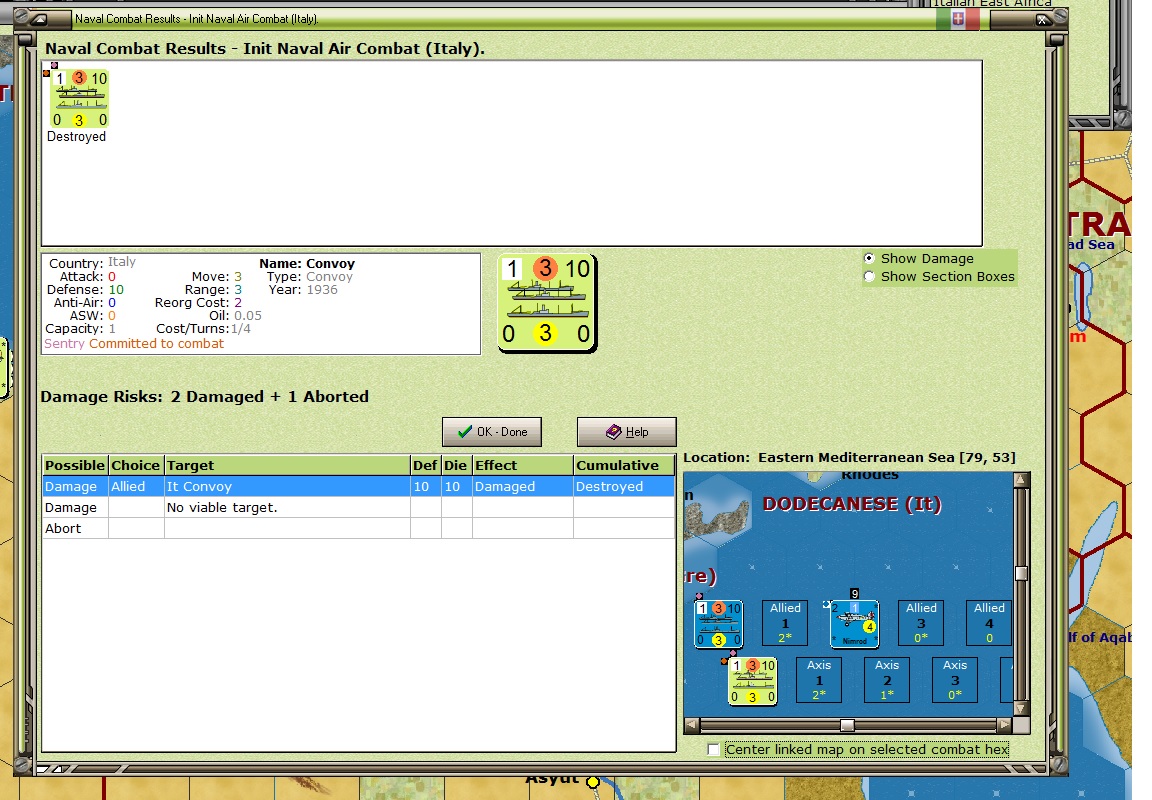Click the OK - Done button
The image size is (1152, 800).
492,432
